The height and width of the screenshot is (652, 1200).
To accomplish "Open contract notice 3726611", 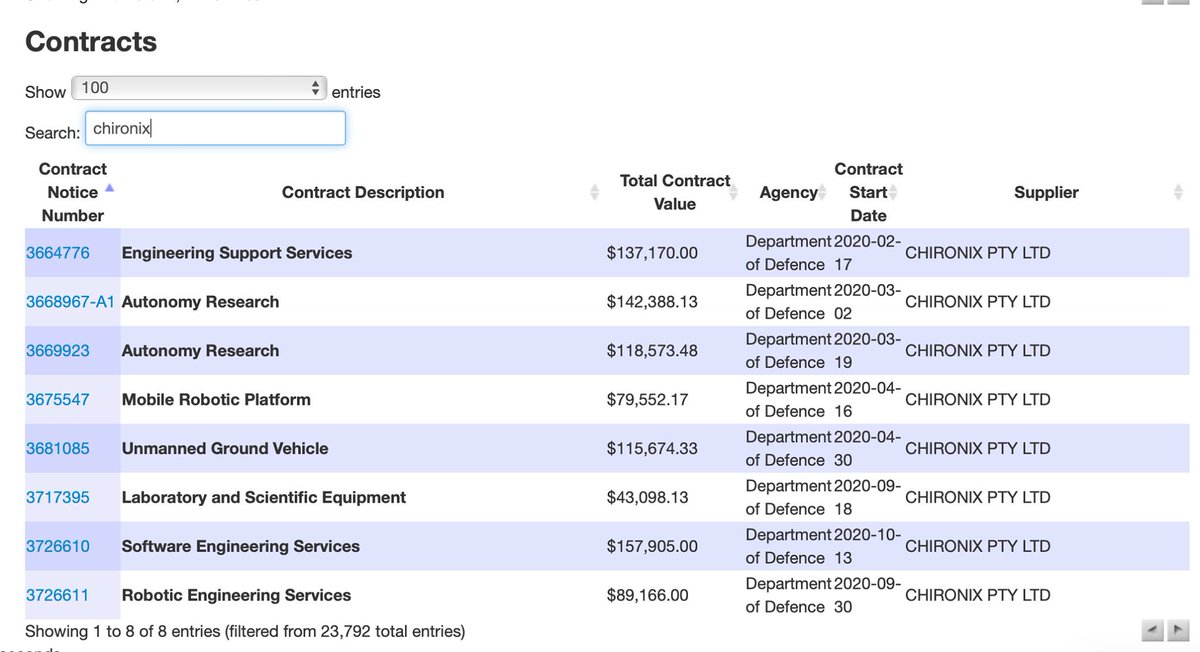I will (x=57, y=596).
